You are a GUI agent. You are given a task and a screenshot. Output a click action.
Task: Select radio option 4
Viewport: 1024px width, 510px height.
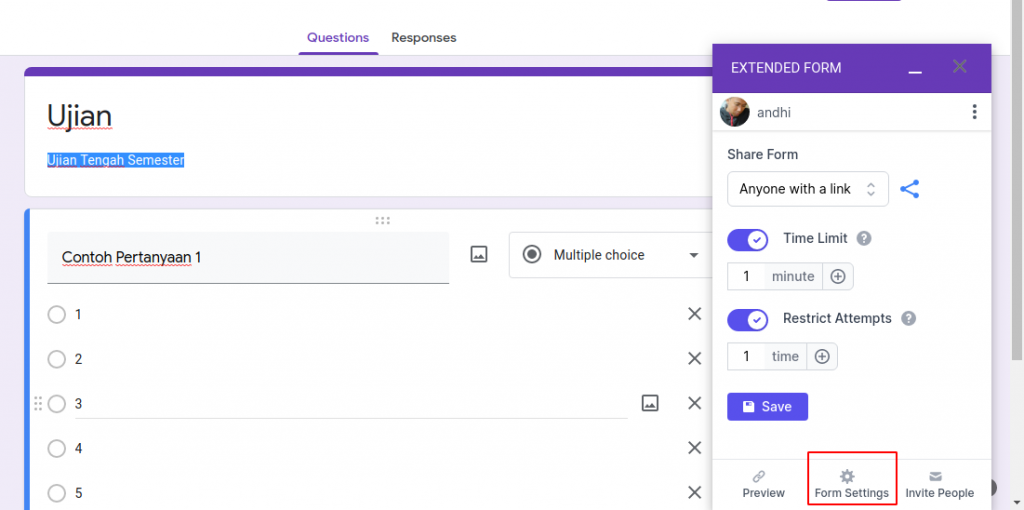(57, 449)
